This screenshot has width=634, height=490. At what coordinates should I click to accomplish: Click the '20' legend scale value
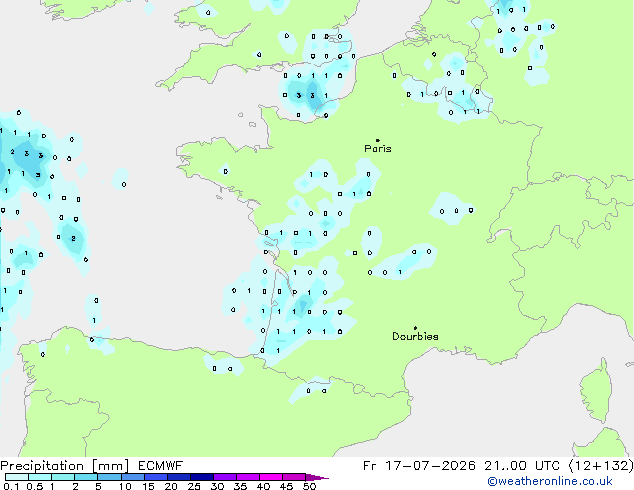(171, 486)
